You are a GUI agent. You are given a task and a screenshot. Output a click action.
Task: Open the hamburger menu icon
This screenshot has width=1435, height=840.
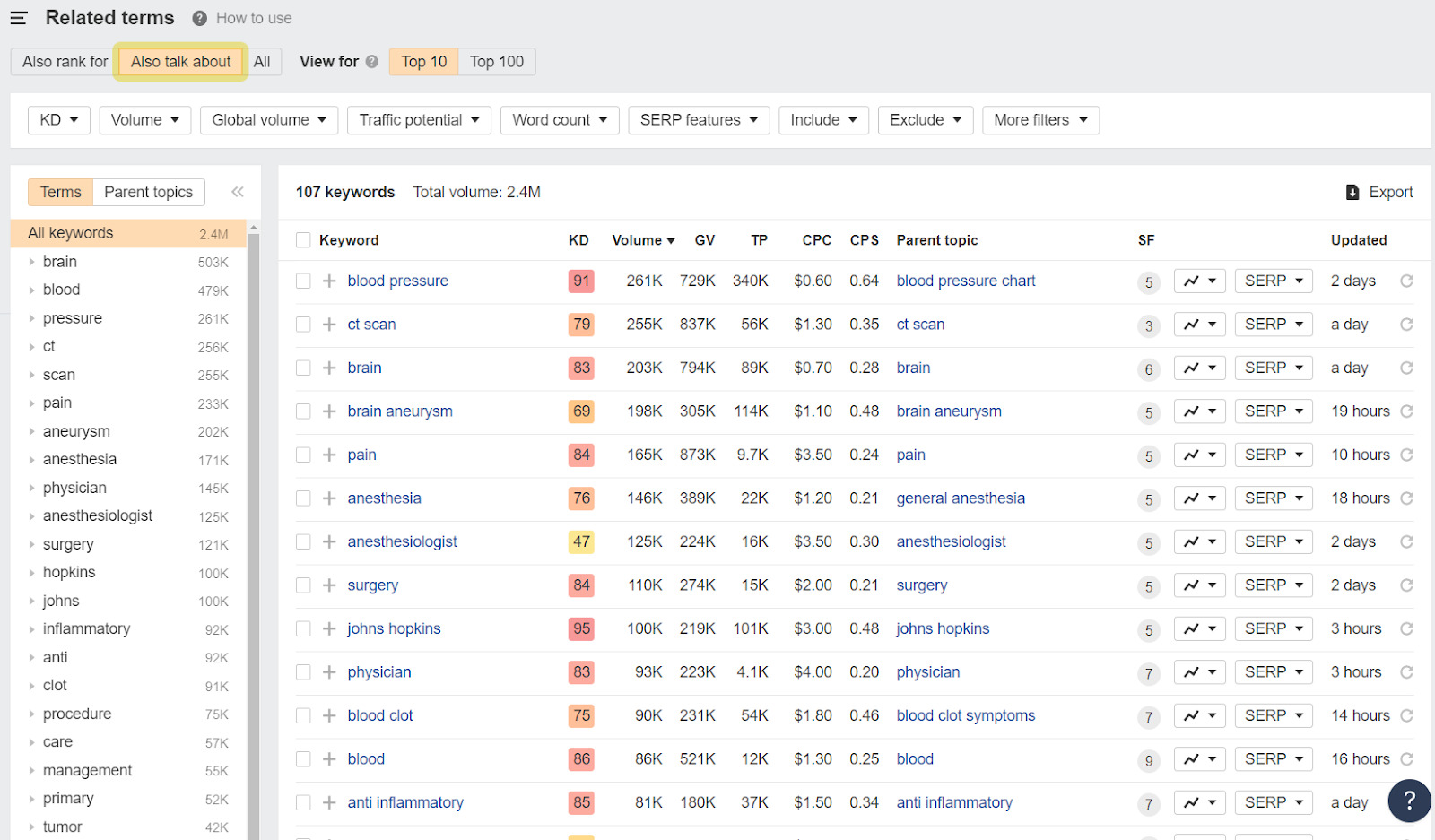pos(19,18)
